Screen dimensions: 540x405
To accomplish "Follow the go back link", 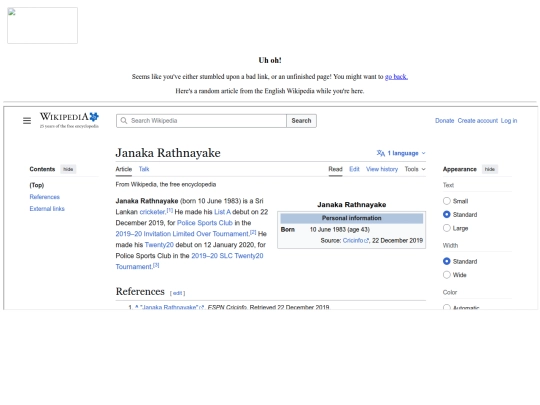I will [396, 76].
